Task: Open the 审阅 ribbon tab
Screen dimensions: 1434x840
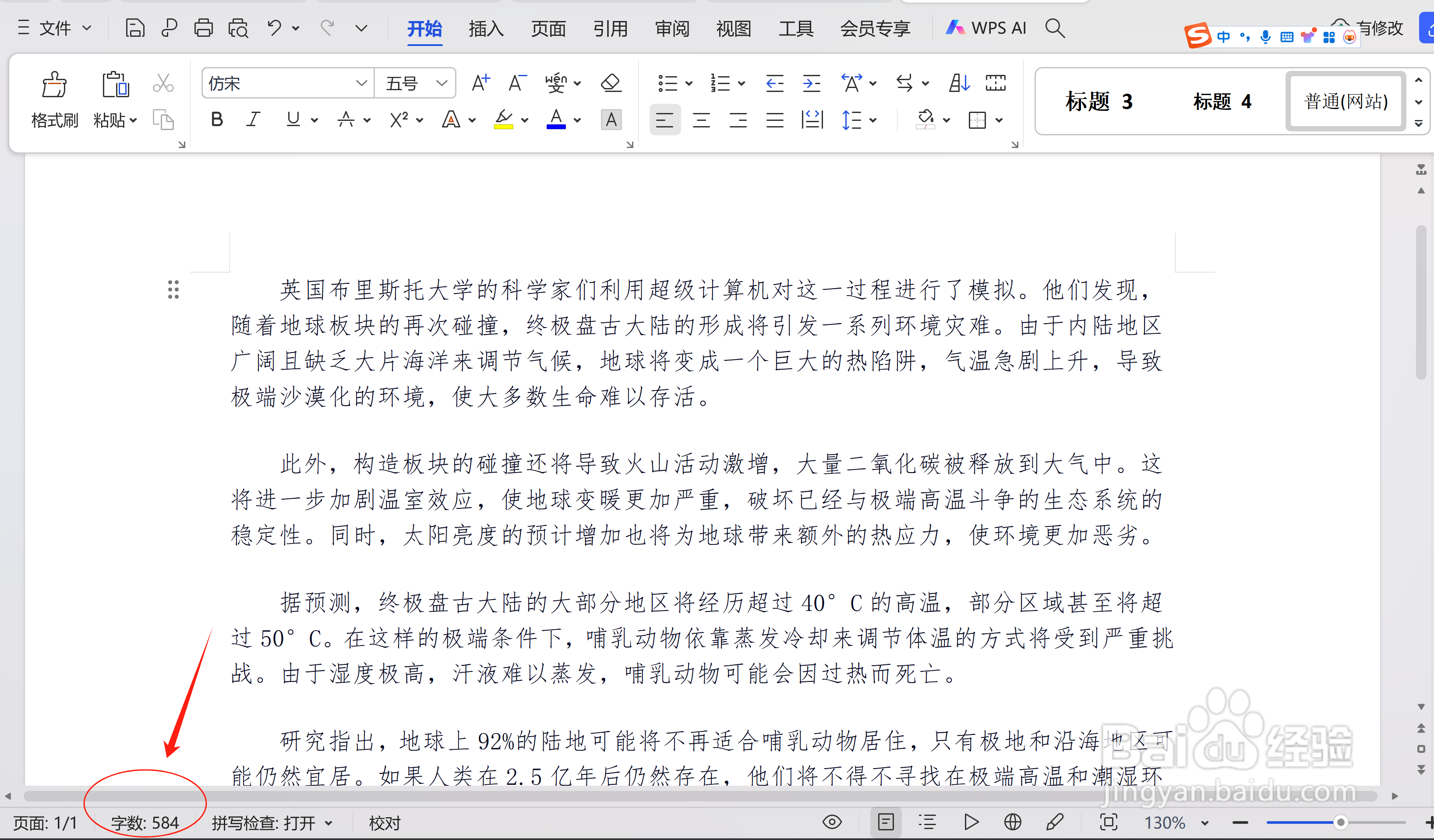Action: click(672, 28)
